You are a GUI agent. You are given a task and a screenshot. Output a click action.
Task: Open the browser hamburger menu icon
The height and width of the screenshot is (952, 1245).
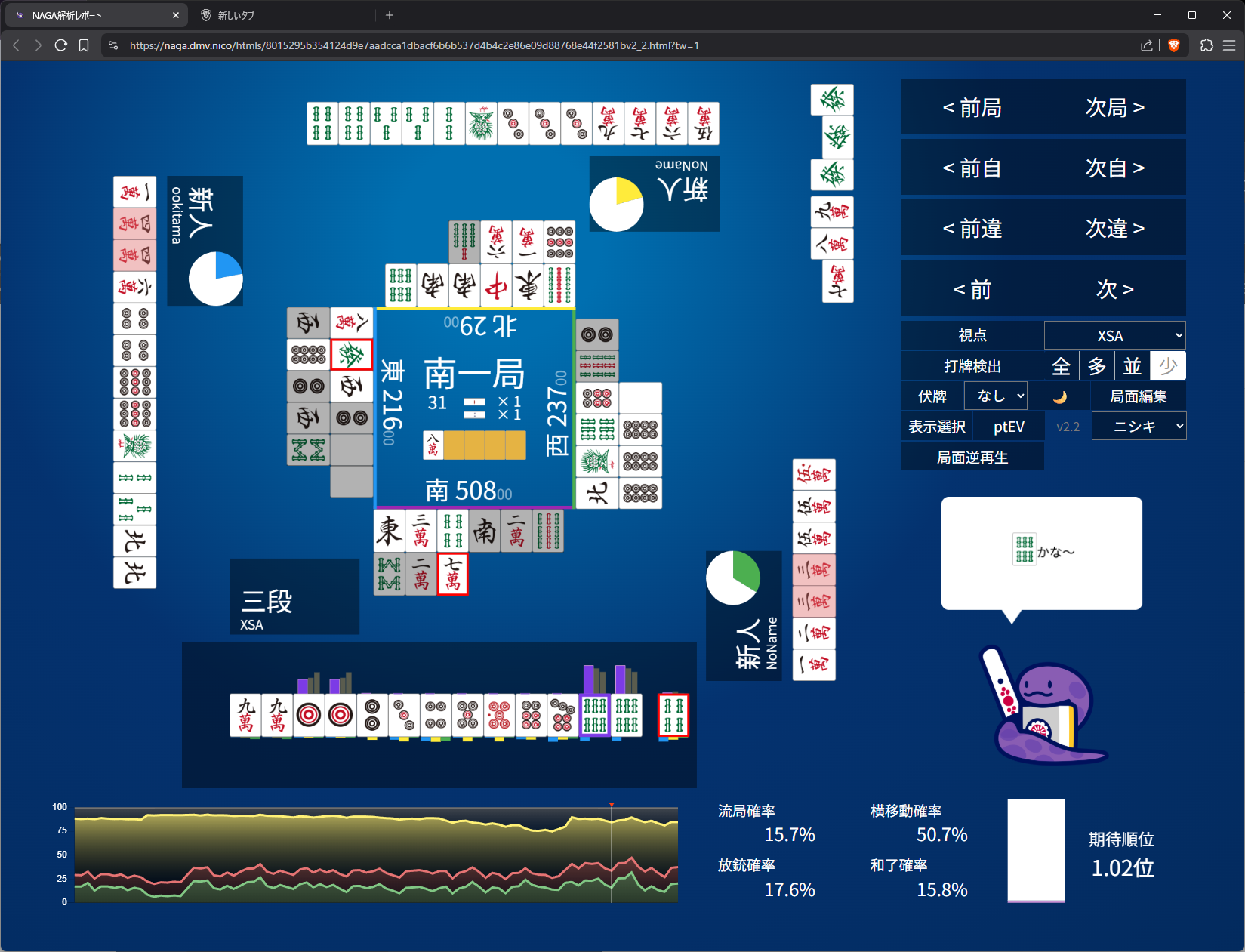pyautogui.click(x=1229, y=45)
